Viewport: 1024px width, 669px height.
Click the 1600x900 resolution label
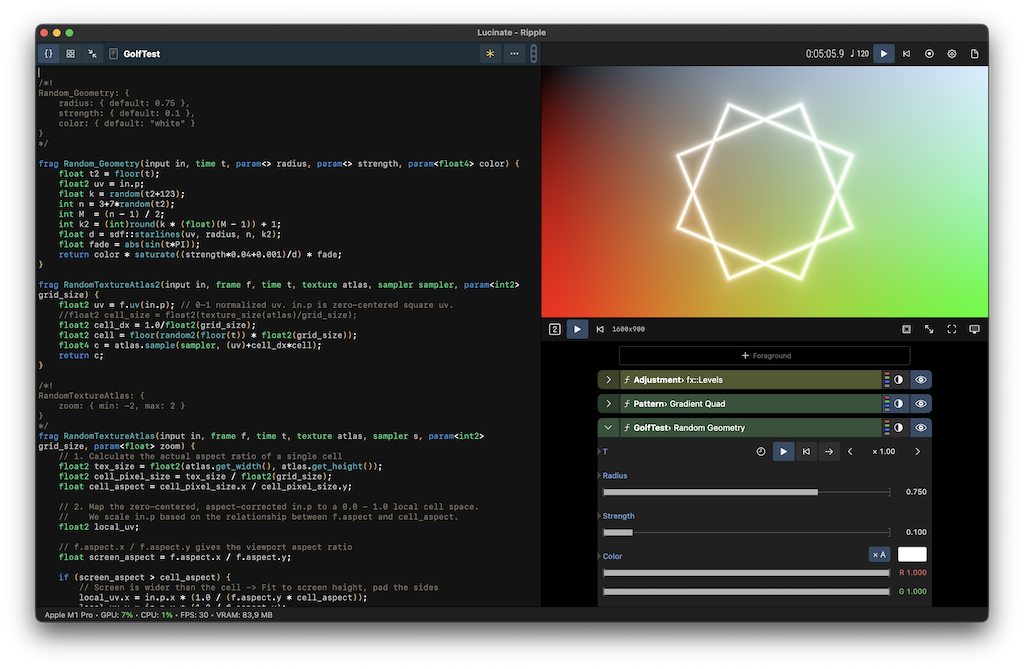(628, 329)
